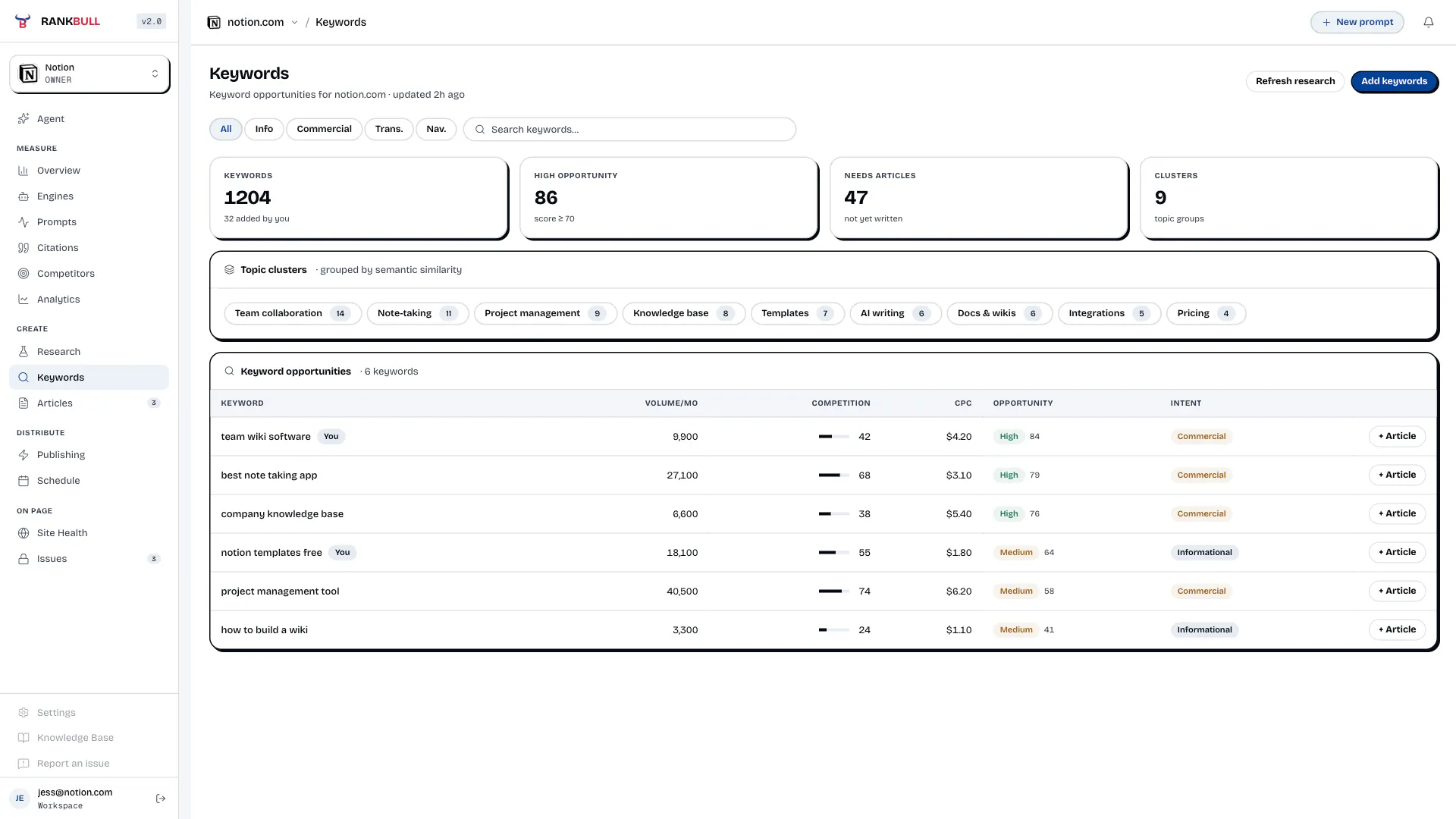The height and width of the screenshot is (819, 1456).
Task: Click the Report an issue icon
Action: (24, 764)
